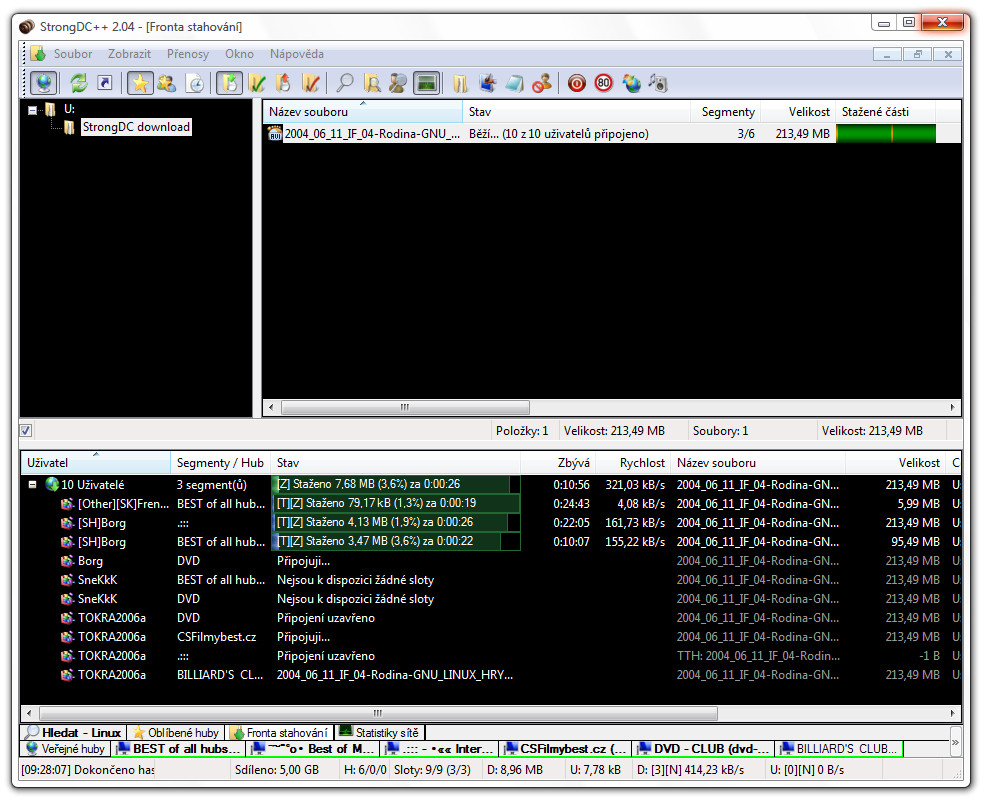Open Favorite Hubs star icon in toolbar

coord(140,83)
